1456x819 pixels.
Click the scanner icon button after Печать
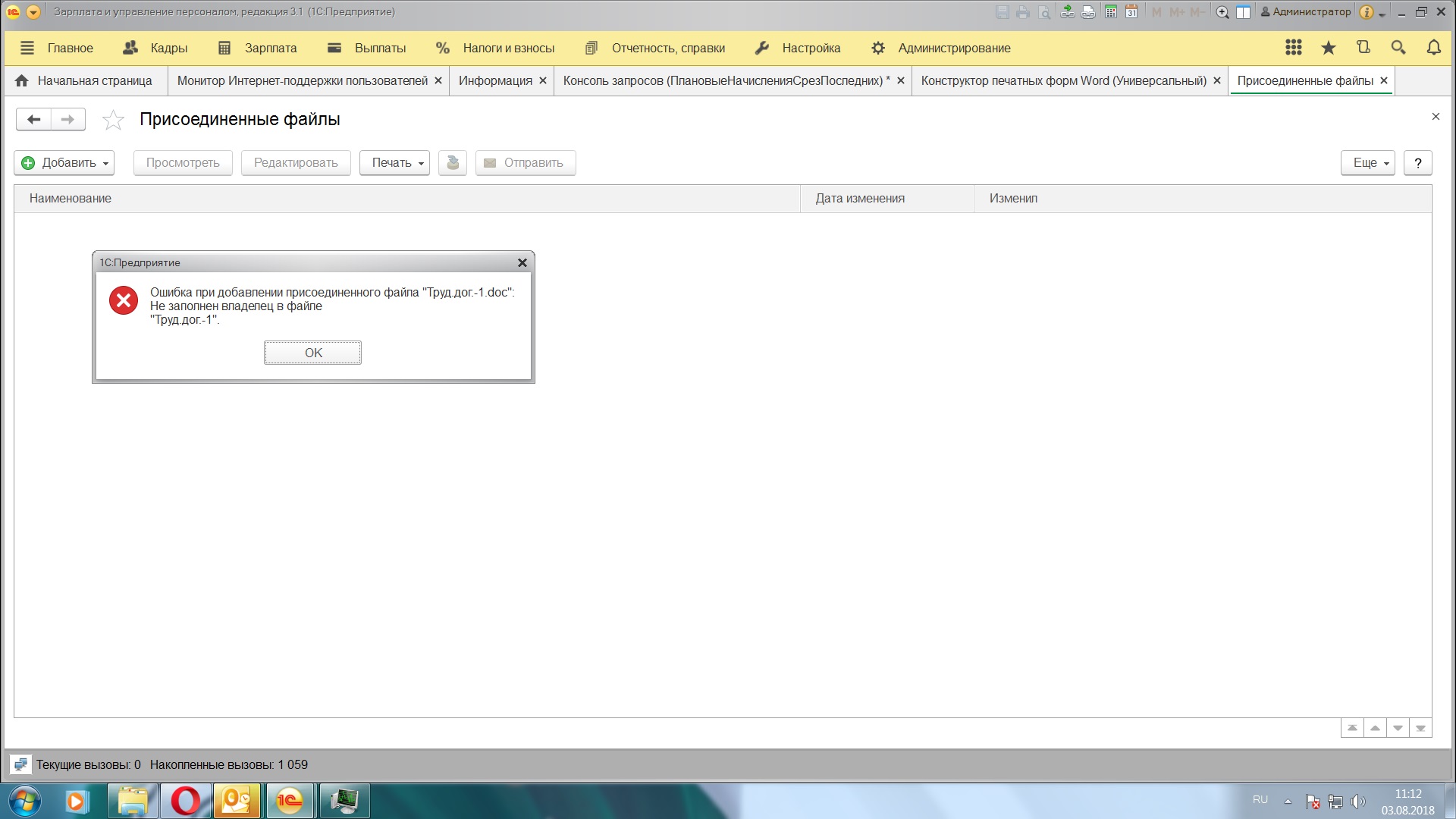pyautogui.click(x=453, y=163)
